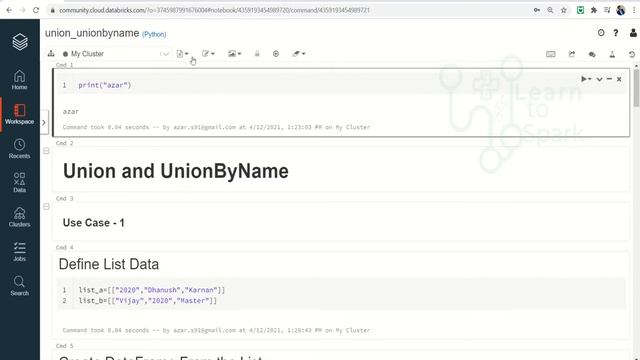Open Search in the left sidebar
The height and width of the screenshot is (360, 640).
point(20,285)
